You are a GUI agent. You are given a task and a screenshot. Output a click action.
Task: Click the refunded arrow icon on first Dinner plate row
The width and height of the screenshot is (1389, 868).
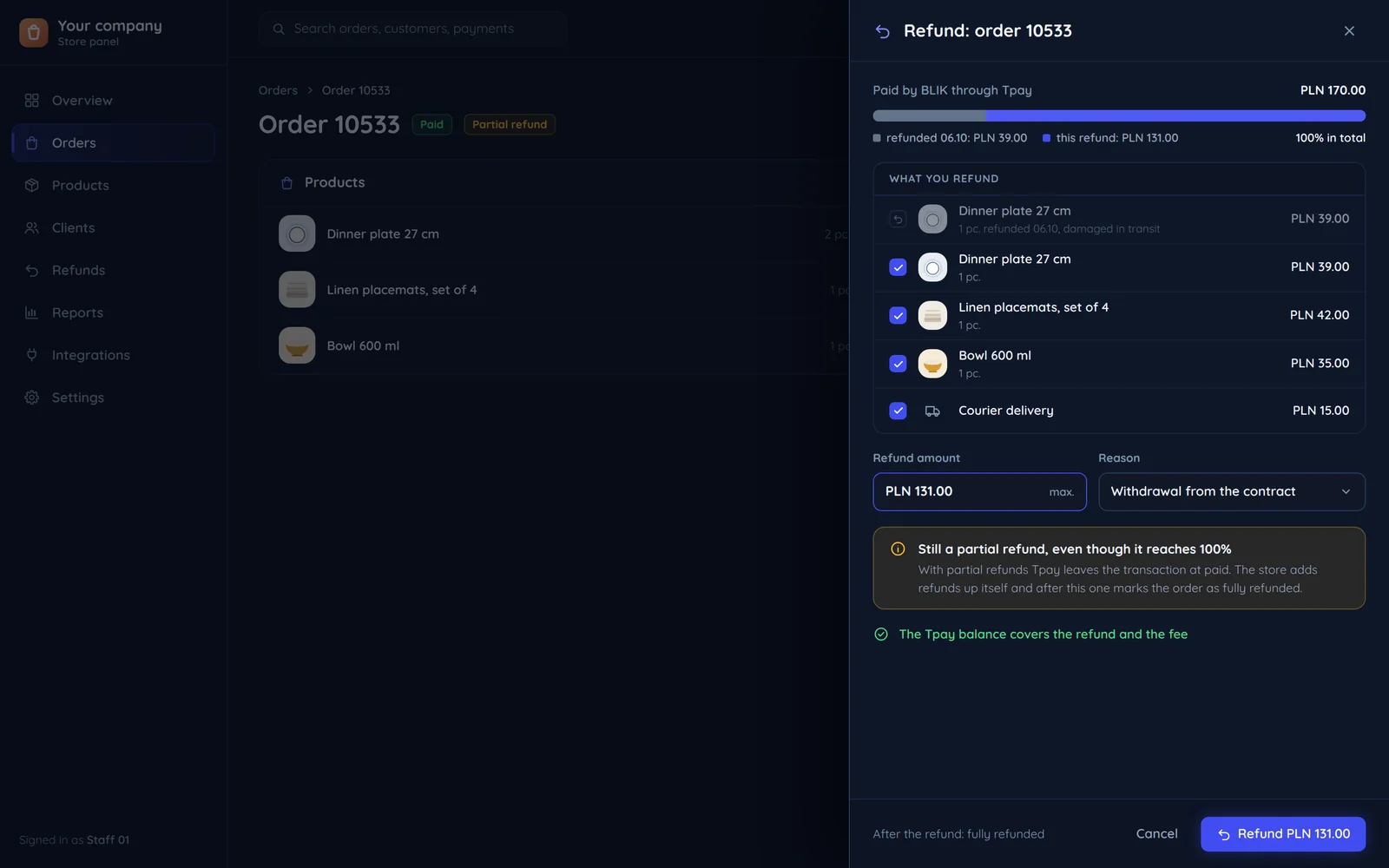coord(899,220)
